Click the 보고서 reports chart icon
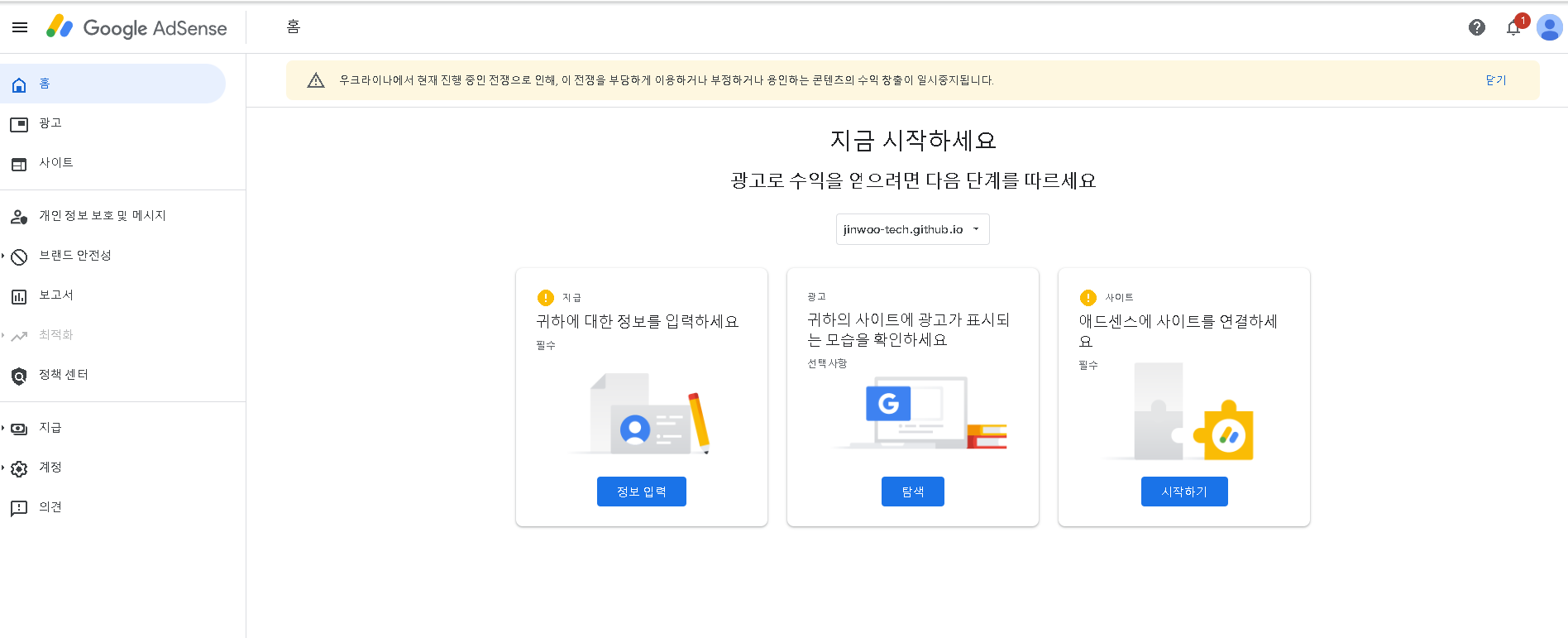 coord(19,296)
